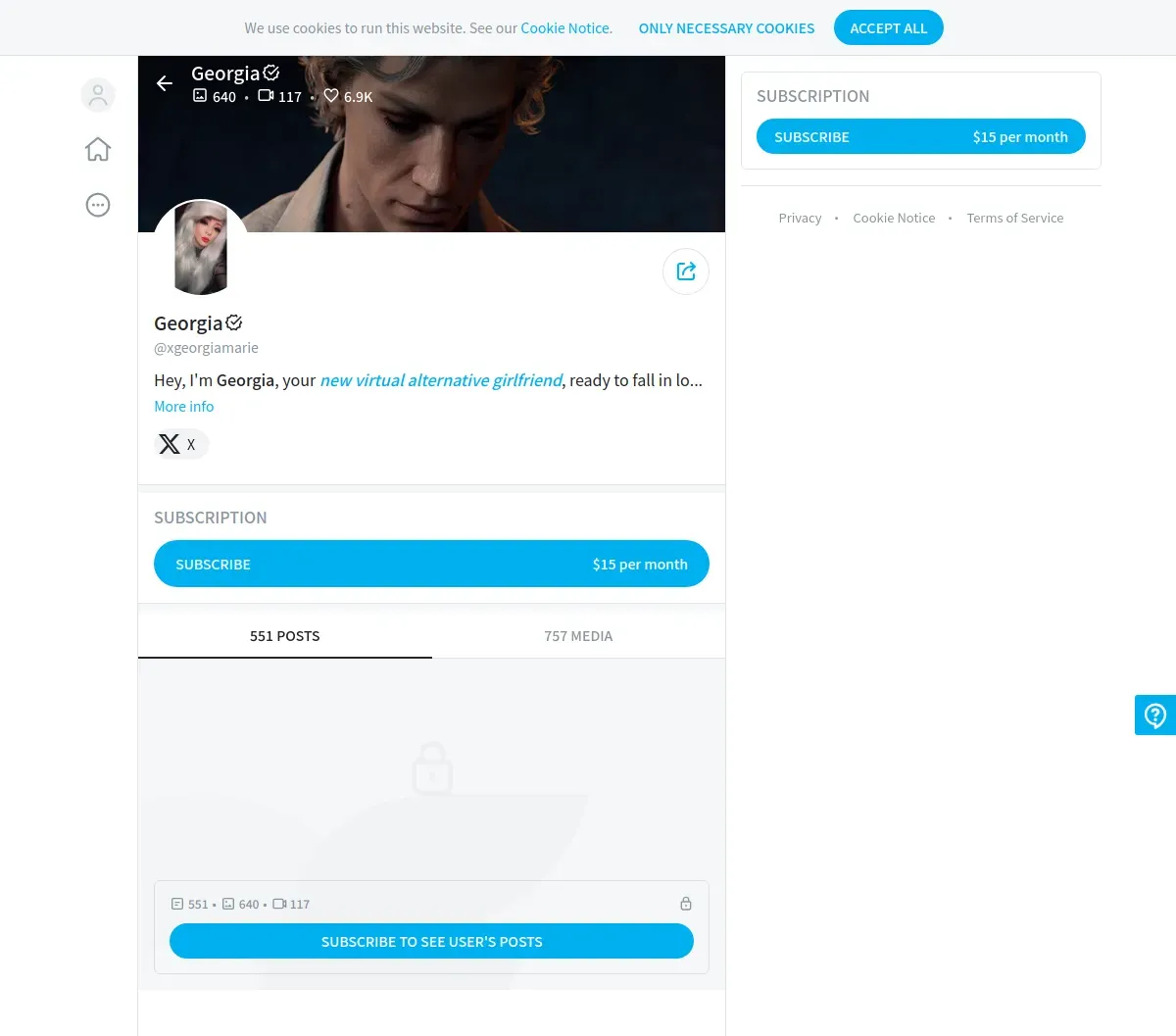Click the lock icon in posts box
1176x1036 pixels.
point(686,904)
